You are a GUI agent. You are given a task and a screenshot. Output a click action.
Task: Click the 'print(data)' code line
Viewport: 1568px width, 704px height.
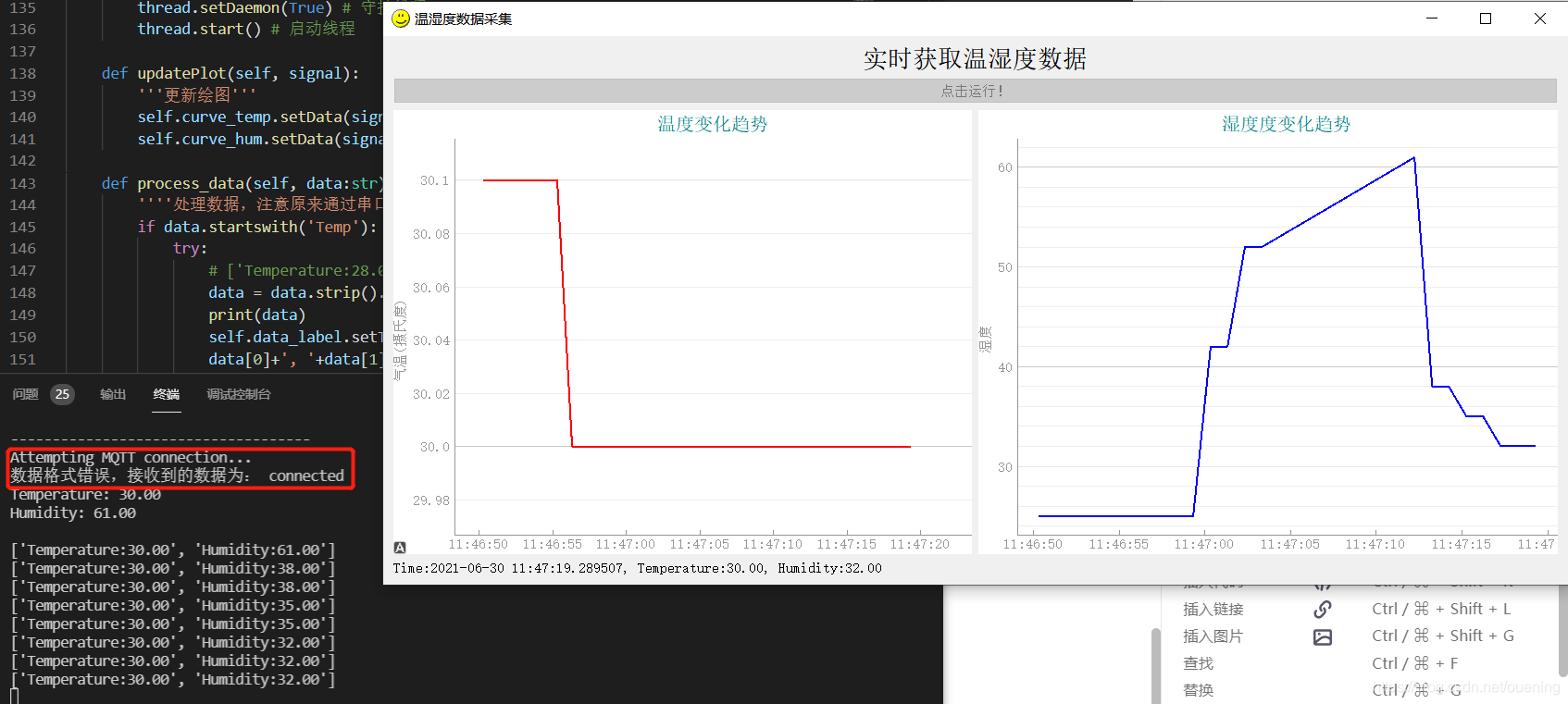coord(256,315)
